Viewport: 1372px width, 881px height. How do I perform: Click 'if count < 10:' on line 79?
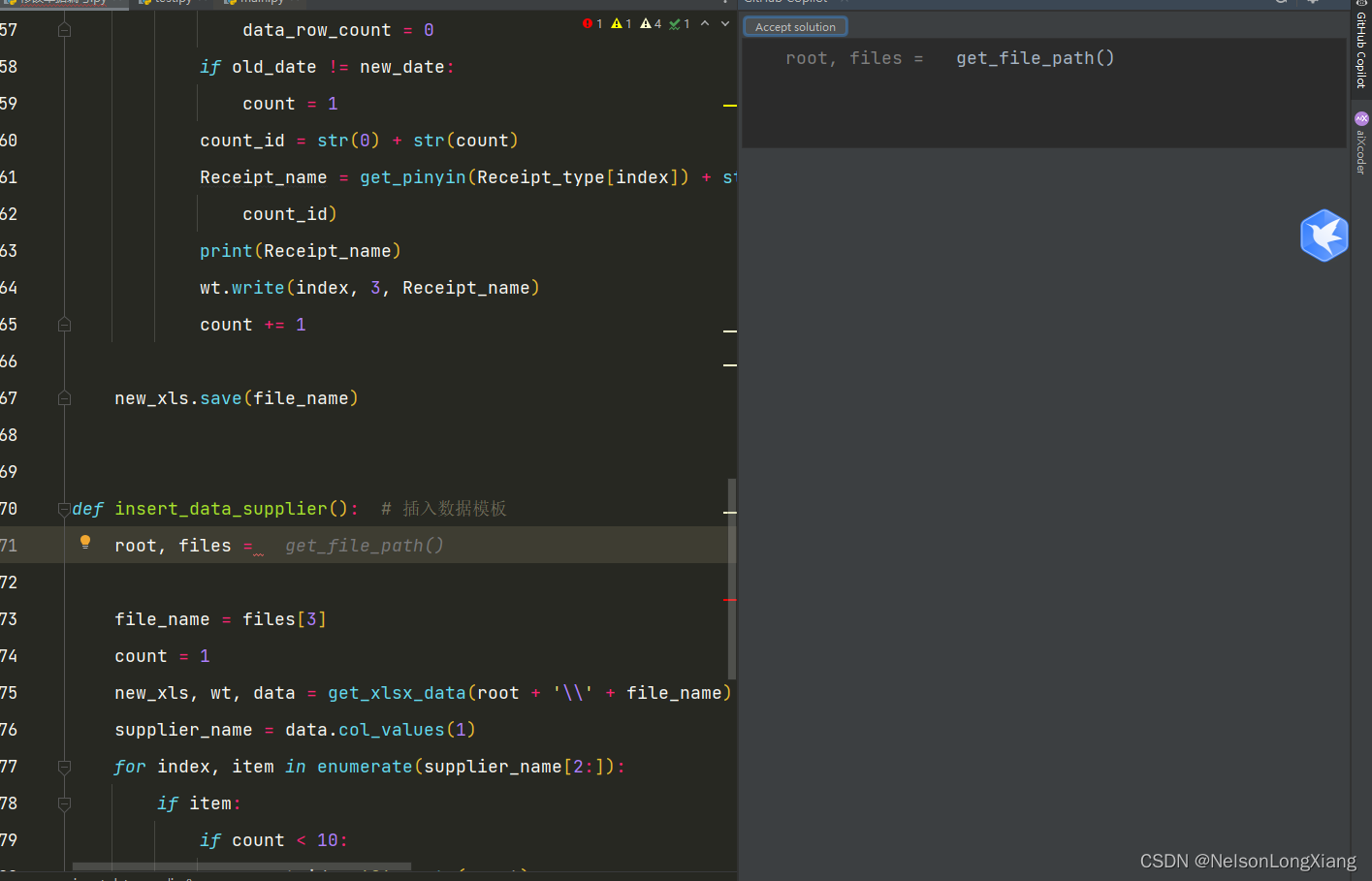pyautogui.click(x=273, y=840)
